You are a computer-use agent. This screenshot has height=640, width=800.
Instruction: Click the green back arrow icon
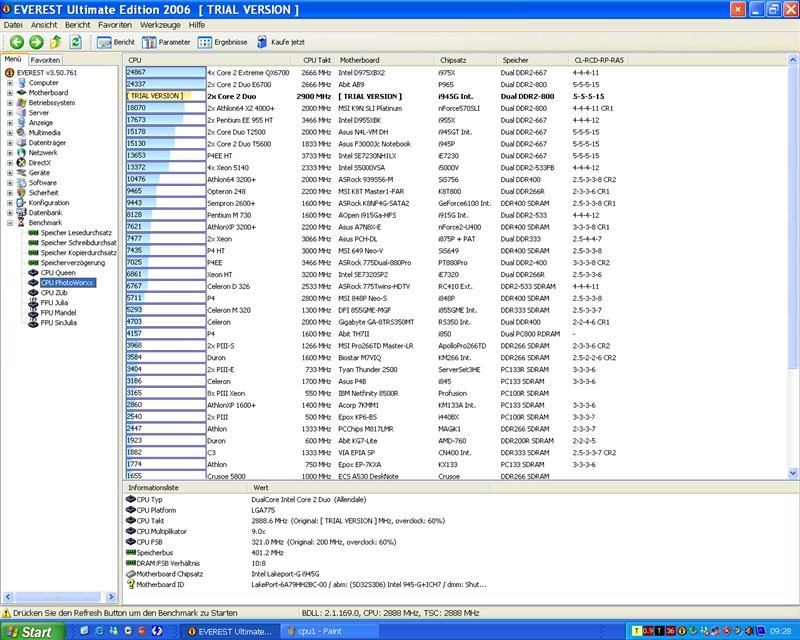(x=17, y=42)
